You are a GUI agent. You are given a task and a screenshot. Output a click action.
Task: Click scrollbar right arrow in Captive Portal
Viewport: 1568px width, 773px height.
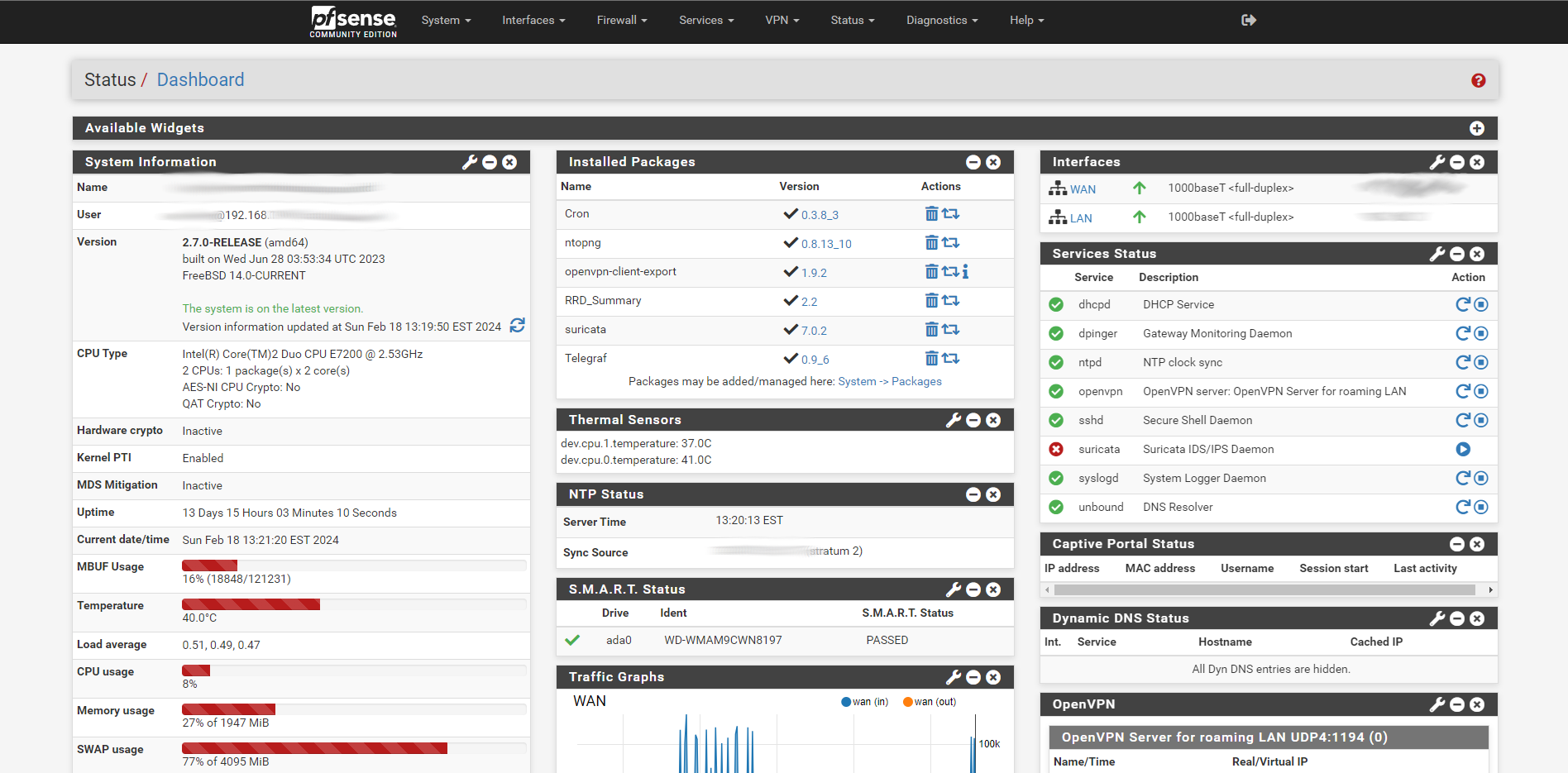[x=1490, y=590]
